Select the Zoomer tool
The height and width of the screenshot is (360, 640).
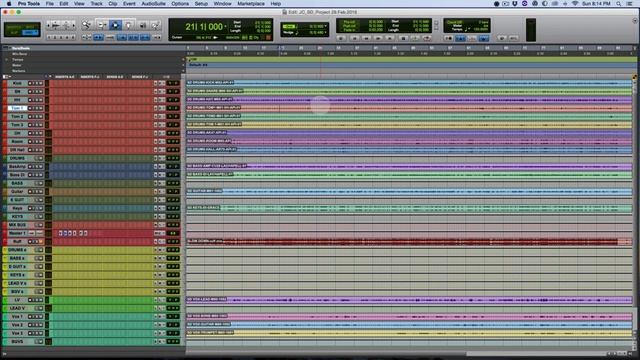(86, 25)
